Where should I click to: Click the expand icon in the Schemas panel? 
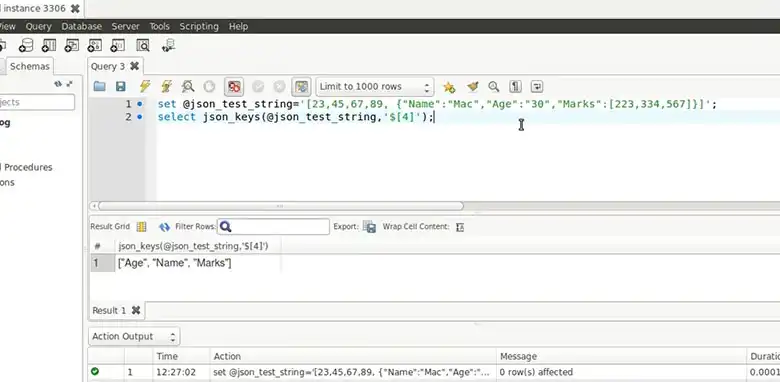tap(69, 84)
